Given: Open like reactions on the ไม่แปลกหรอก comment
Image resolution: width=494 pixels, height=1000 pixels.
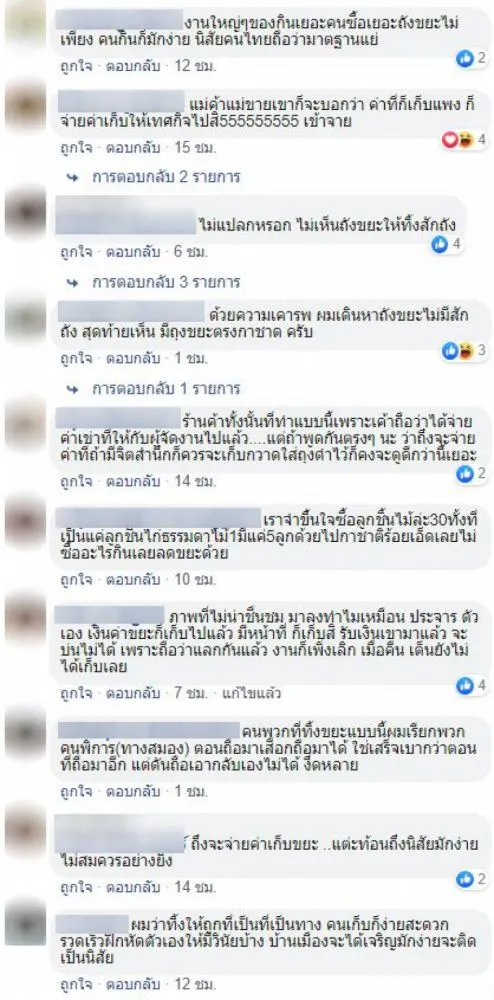Looking at the screenshot, I should (447, 244).
